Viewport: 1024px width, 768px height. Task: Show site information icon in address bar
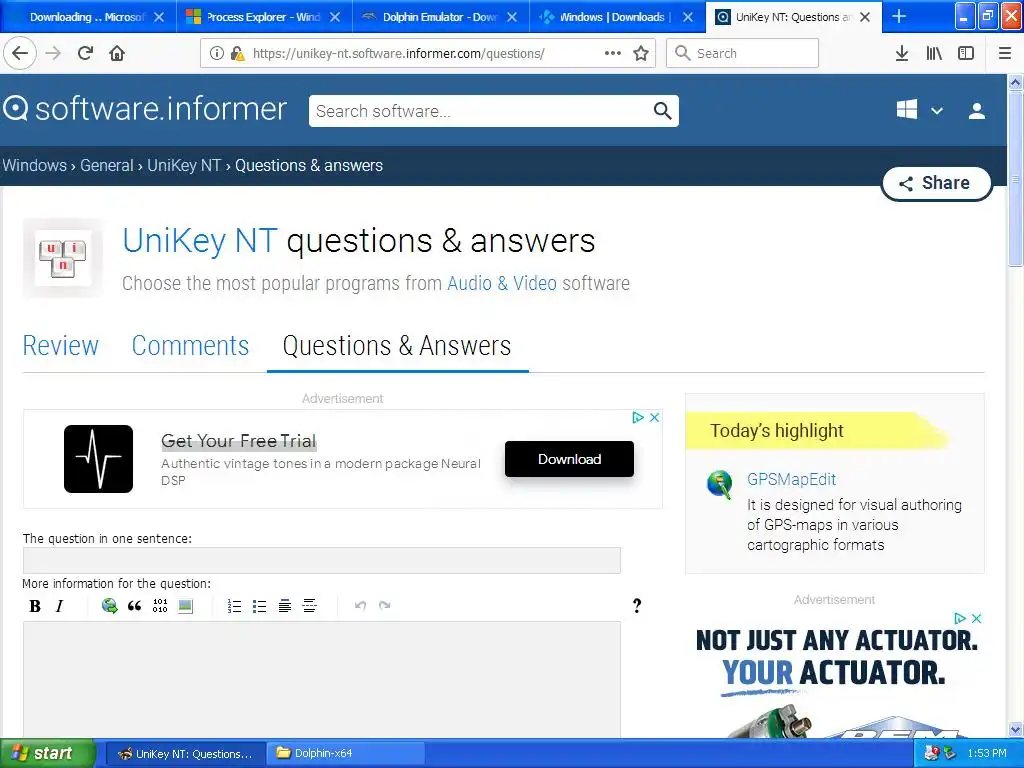coord(216,54)
